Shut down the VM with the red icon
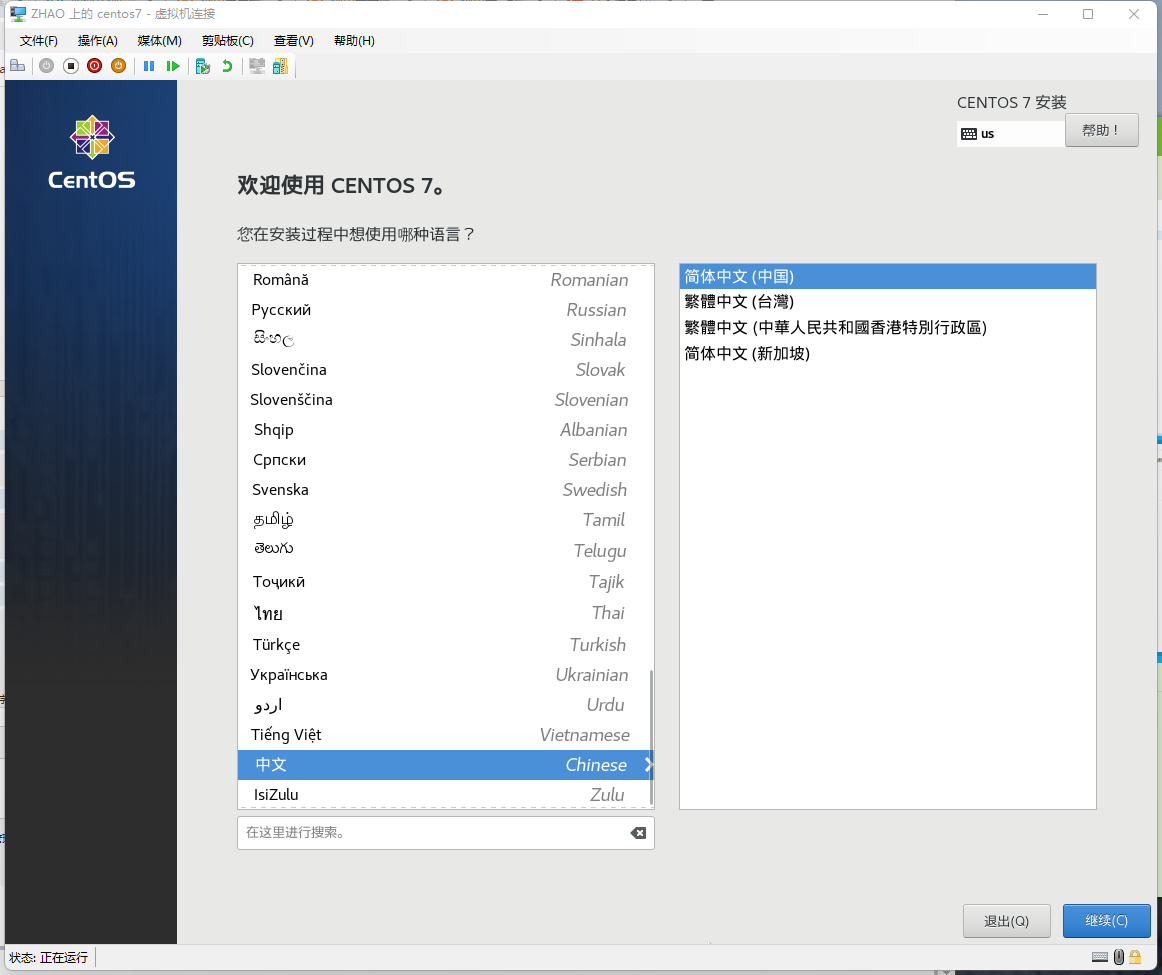 [x=94, y=66]
